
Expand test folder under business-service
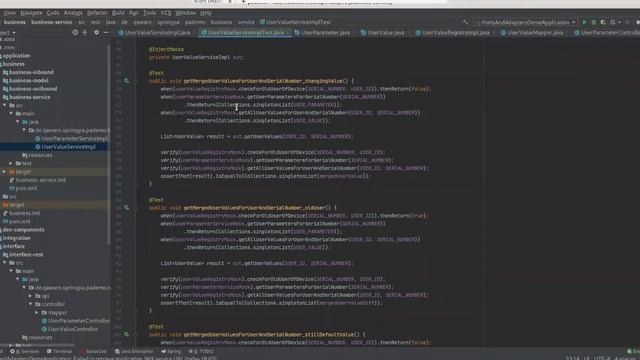(x=11, y=163)
